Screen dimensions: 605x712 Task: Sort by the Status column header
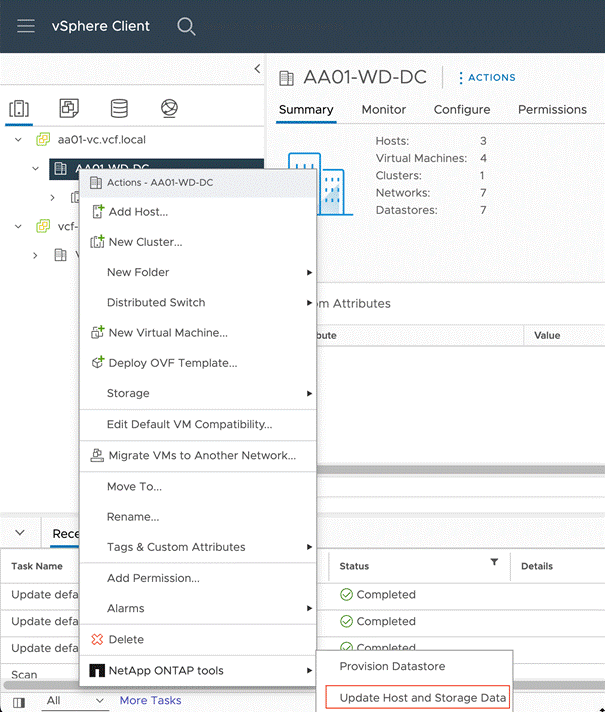pos(354,566)
